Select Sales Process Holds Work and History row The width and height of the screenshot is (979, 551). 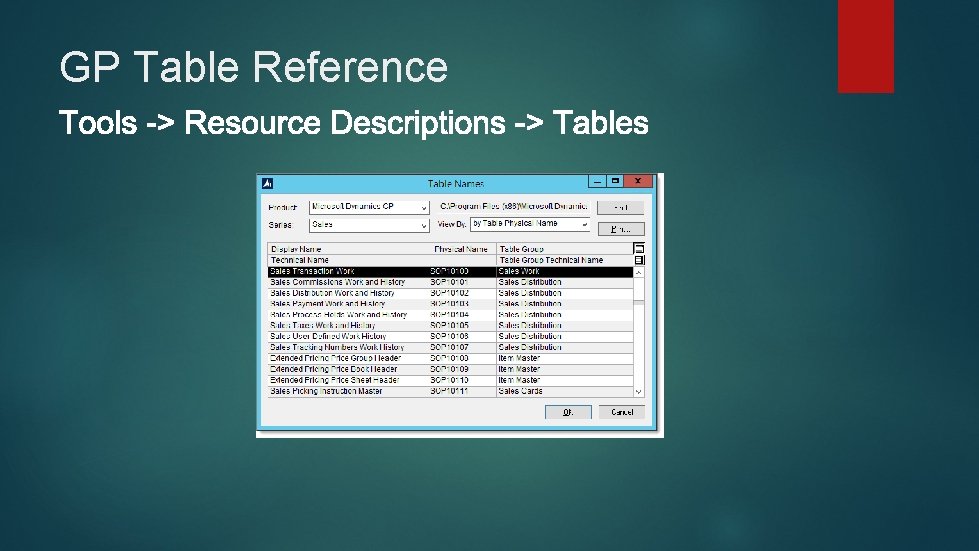tap(450, 315)
